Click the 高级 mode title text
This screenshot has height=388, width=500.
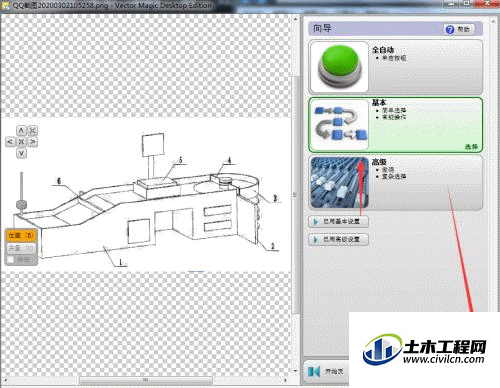click(x=379, y=162)
